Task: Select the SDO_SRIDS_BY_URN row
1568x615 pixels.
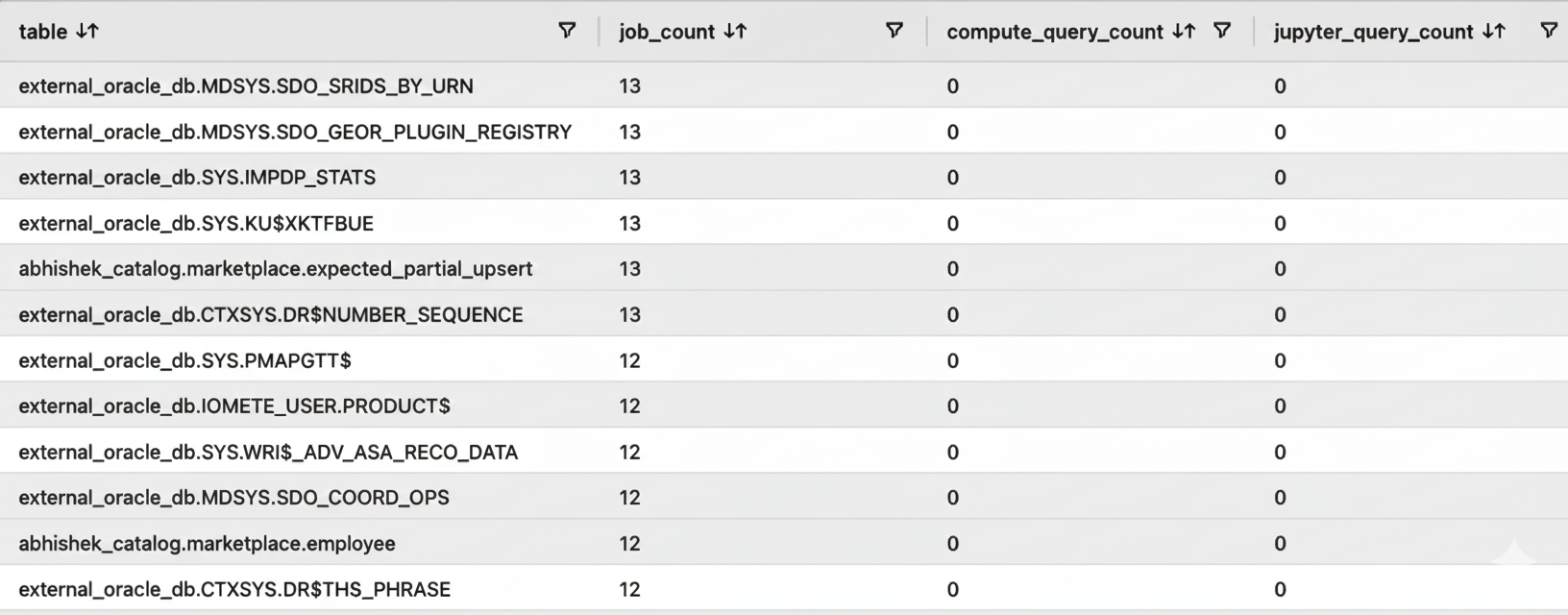Action: point(246,86)
